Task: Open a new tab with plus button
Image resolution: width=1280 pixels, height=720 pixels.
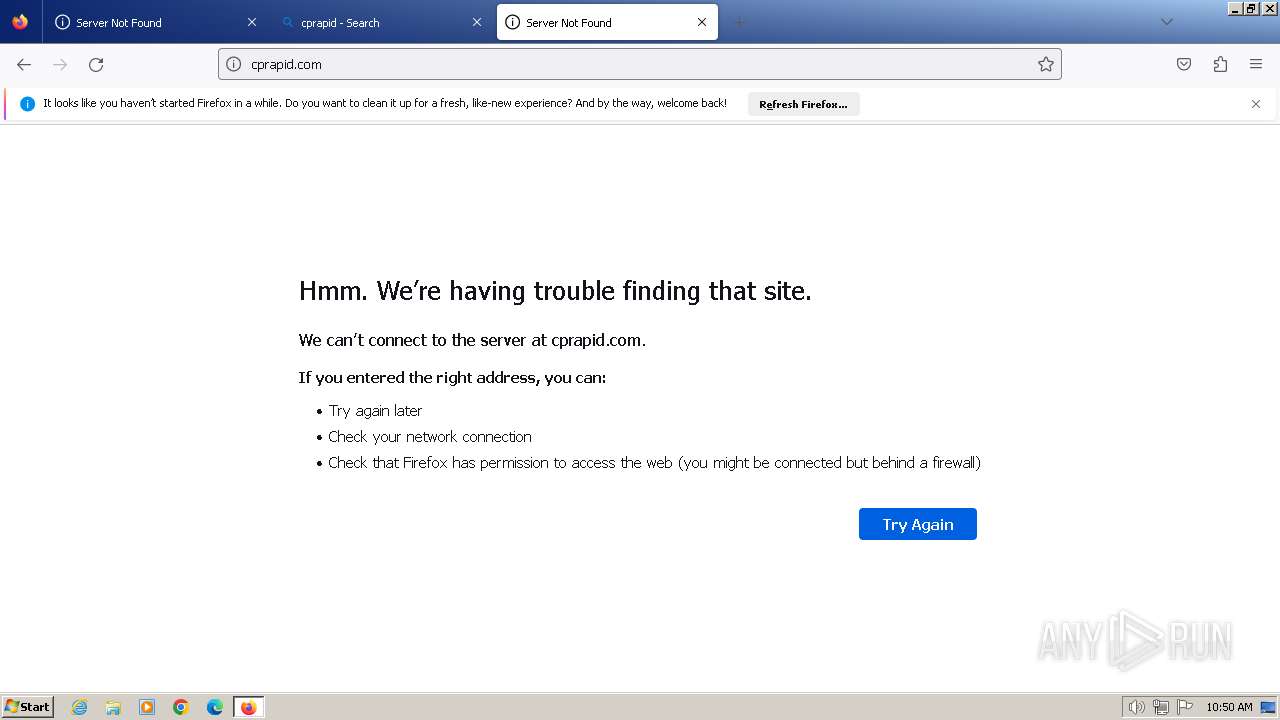Action: 739,22
